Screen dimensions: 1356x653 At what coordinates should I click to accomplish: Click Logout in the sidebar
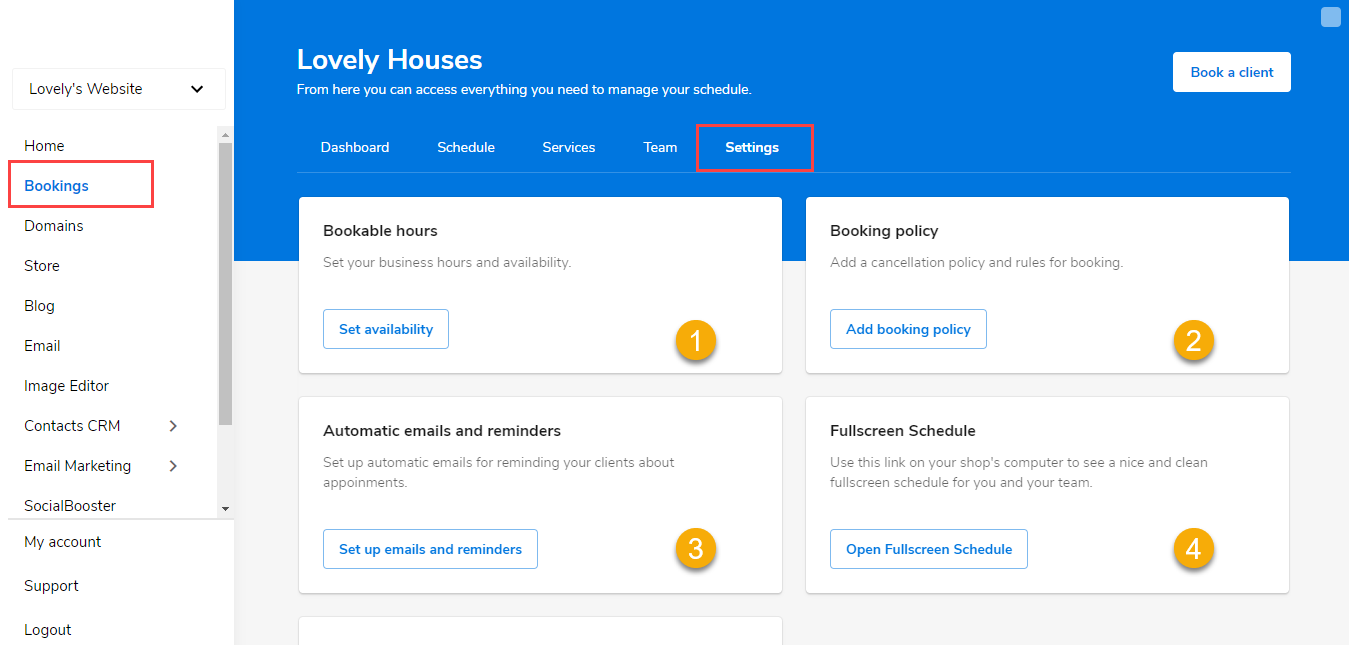pos(48,630)
